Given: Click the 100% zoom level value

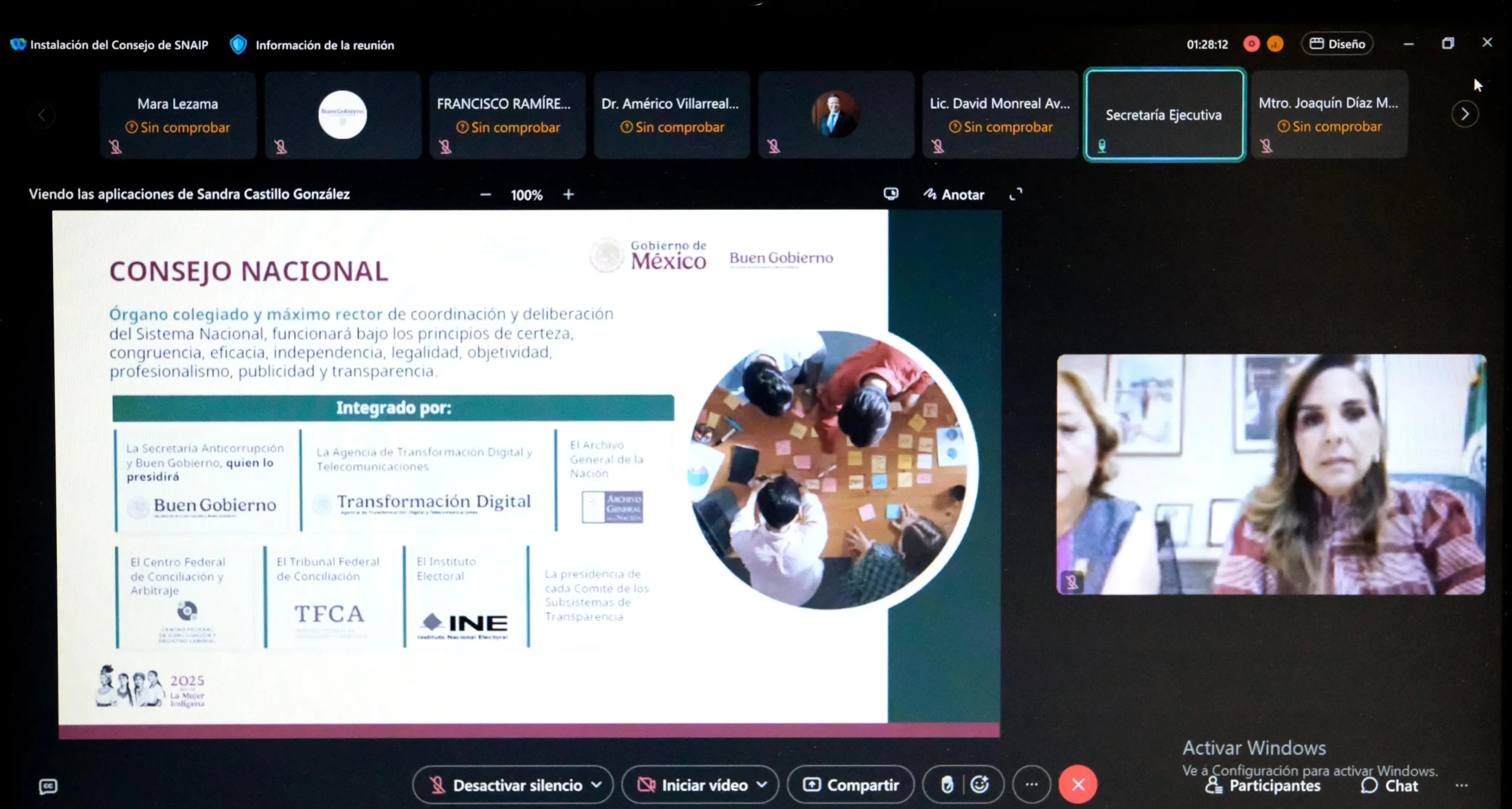Looking at the screenshot, I should [526, 195].
